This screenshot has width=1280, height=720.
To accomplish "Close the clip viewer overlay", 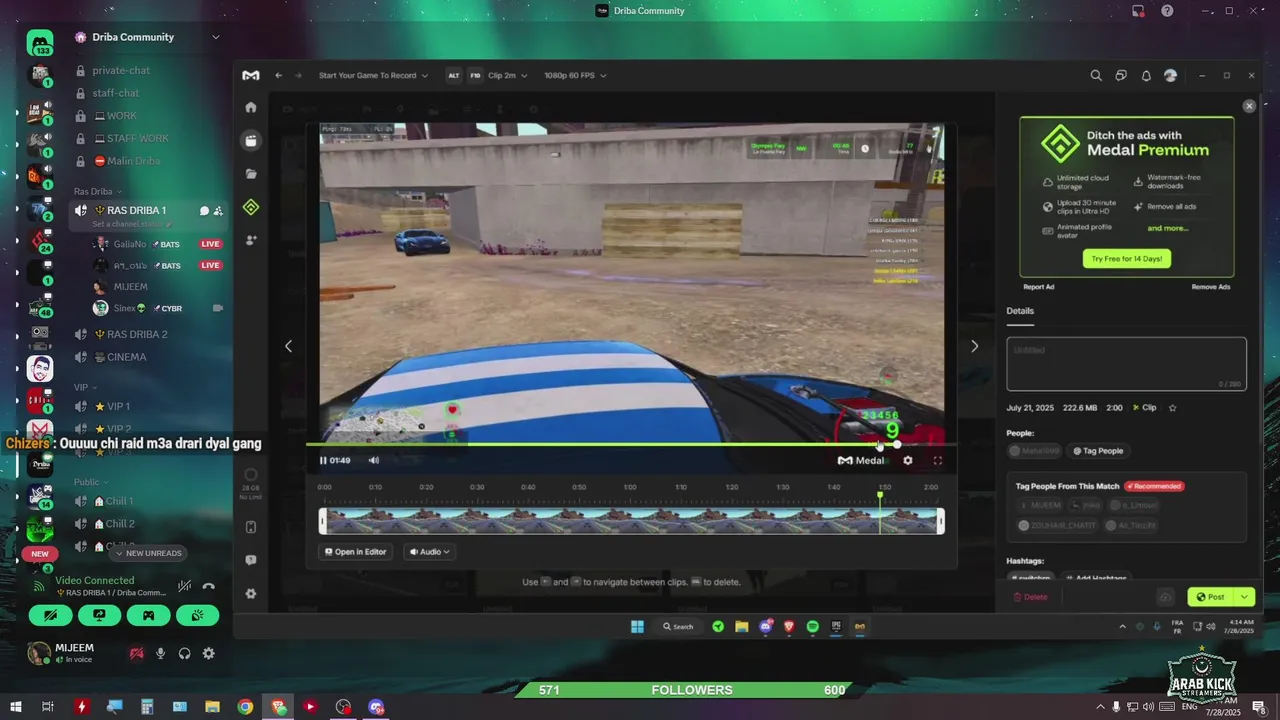I will point(1249,106).
